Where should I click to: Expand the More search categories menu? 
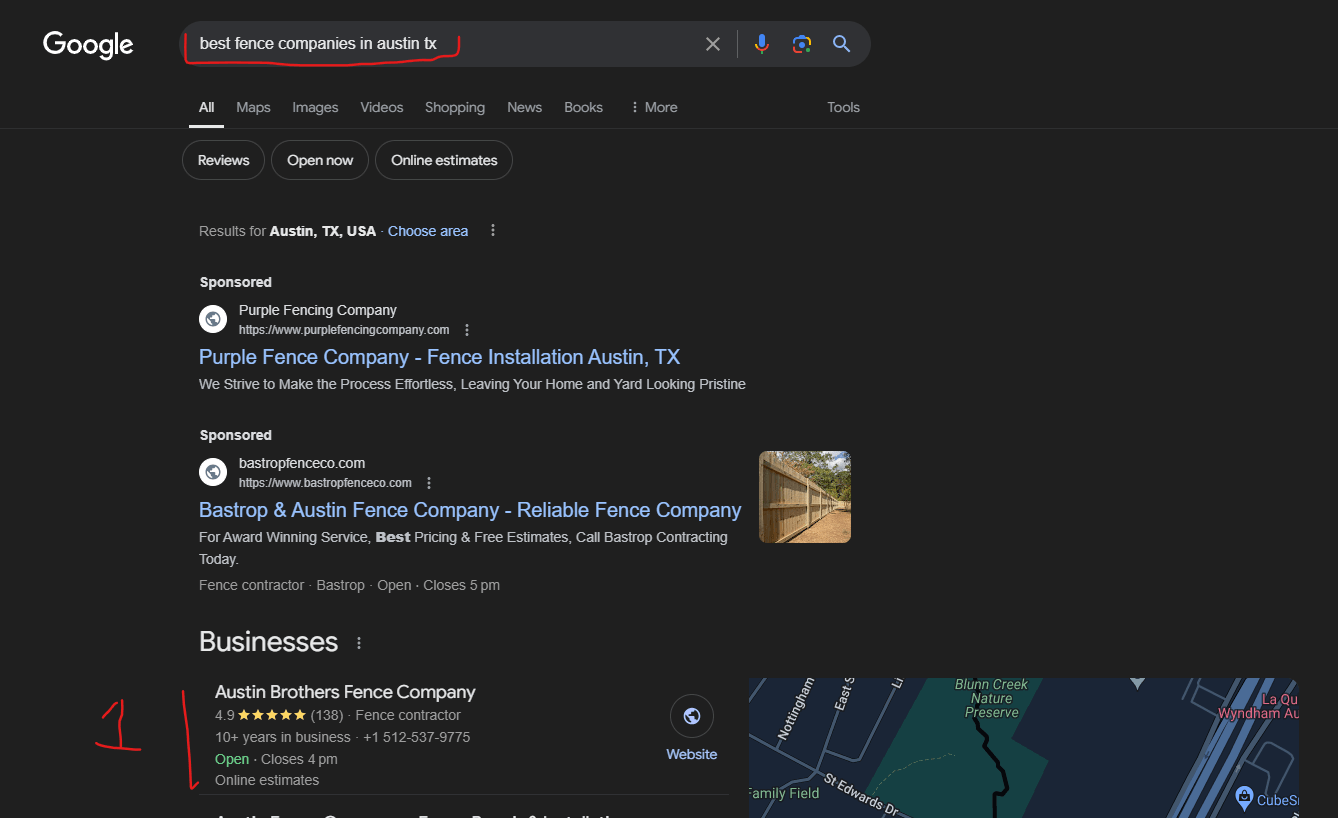click(x=653, y=107)
